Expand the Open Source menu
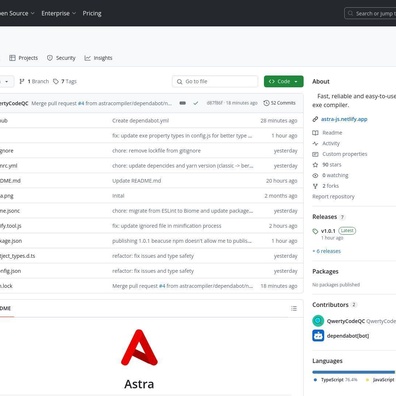This screenshot has width=396, height=396. click(17, 13)
